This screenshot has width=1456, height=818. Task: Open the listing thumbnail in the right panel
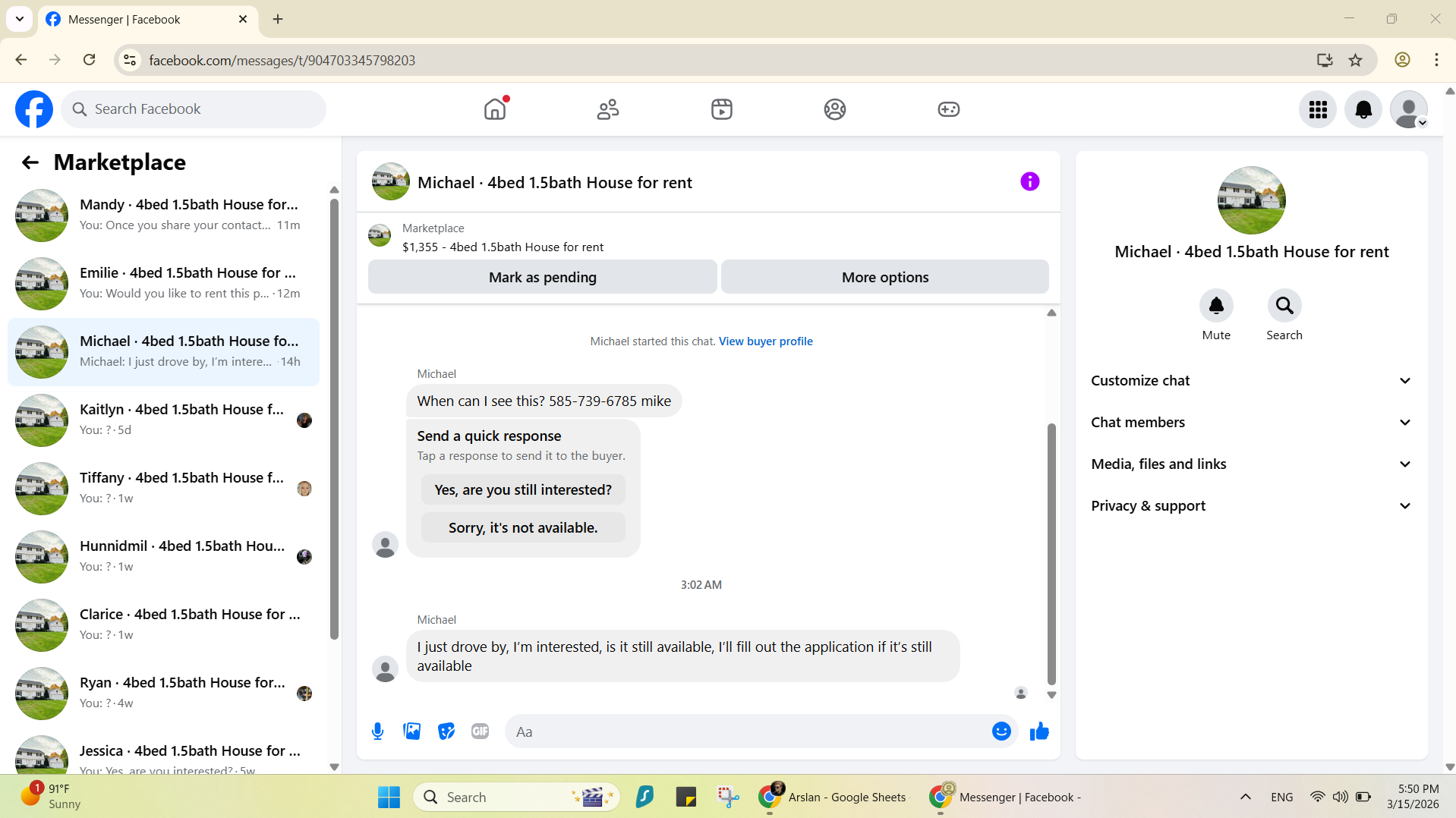coord(1251,200)
